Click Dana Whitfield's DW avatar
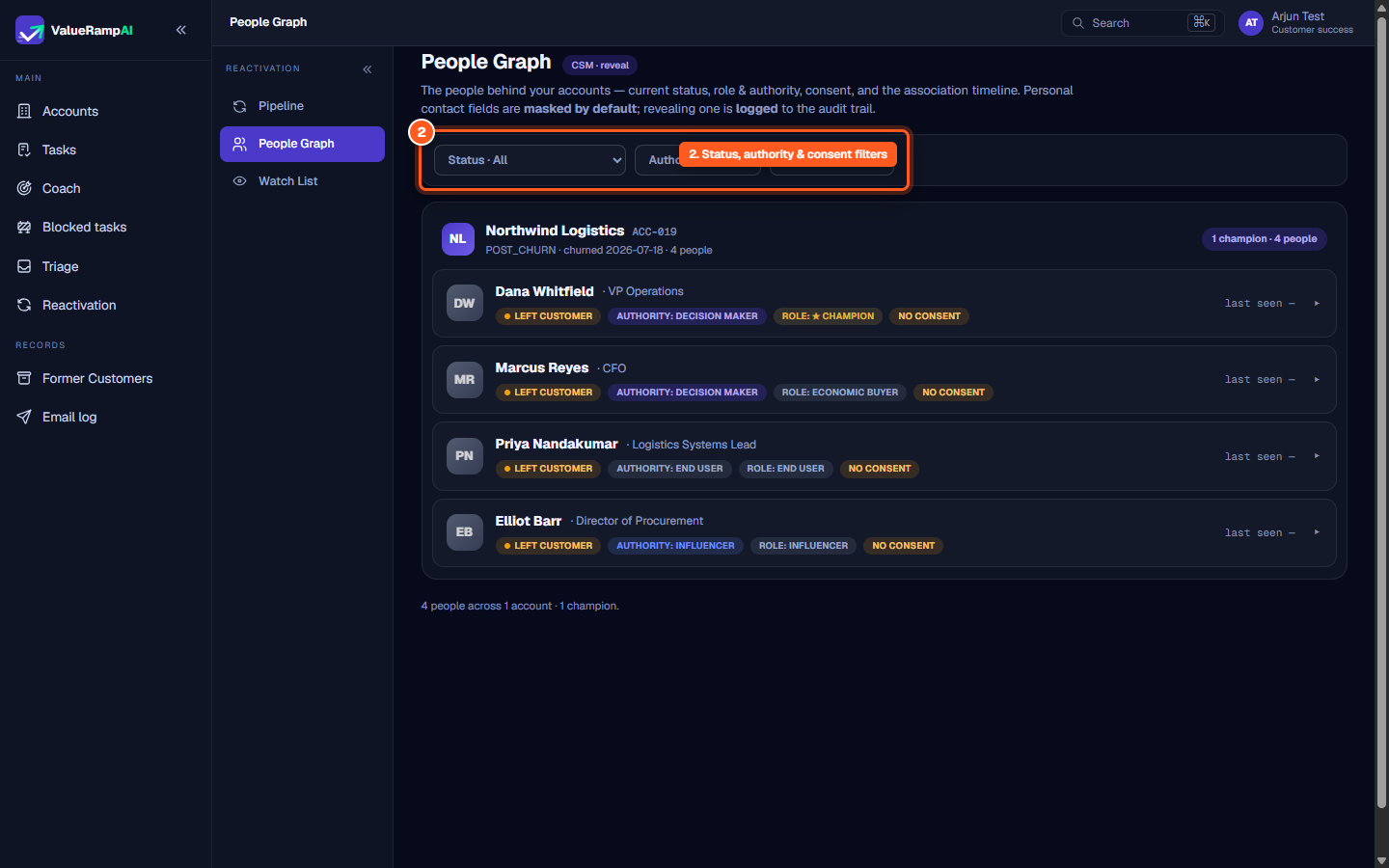1389x868 pixels. (x=465, y=303)
